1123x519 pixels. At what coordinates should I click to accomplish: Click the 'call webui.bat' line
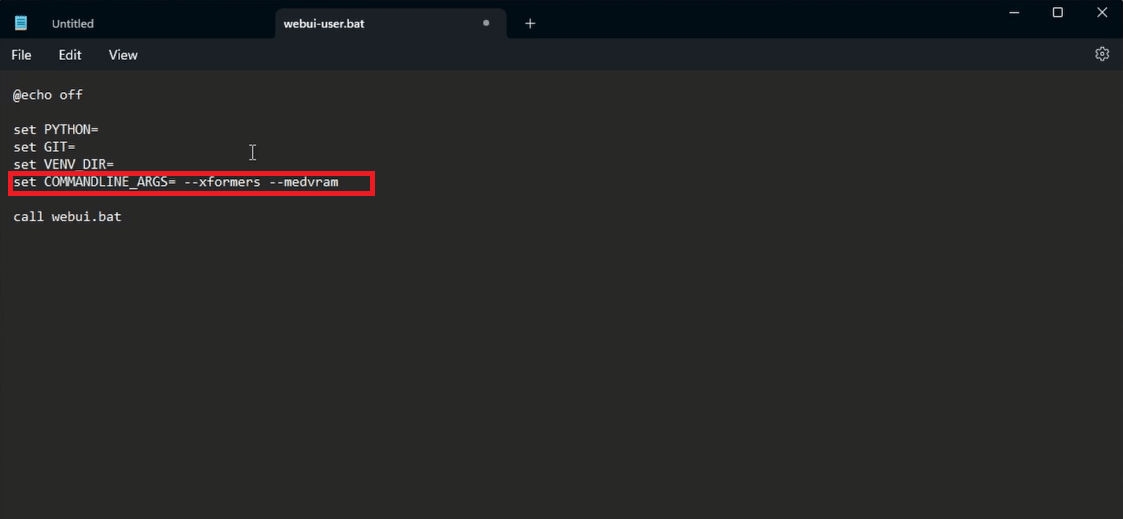click(x=67, y=216)
